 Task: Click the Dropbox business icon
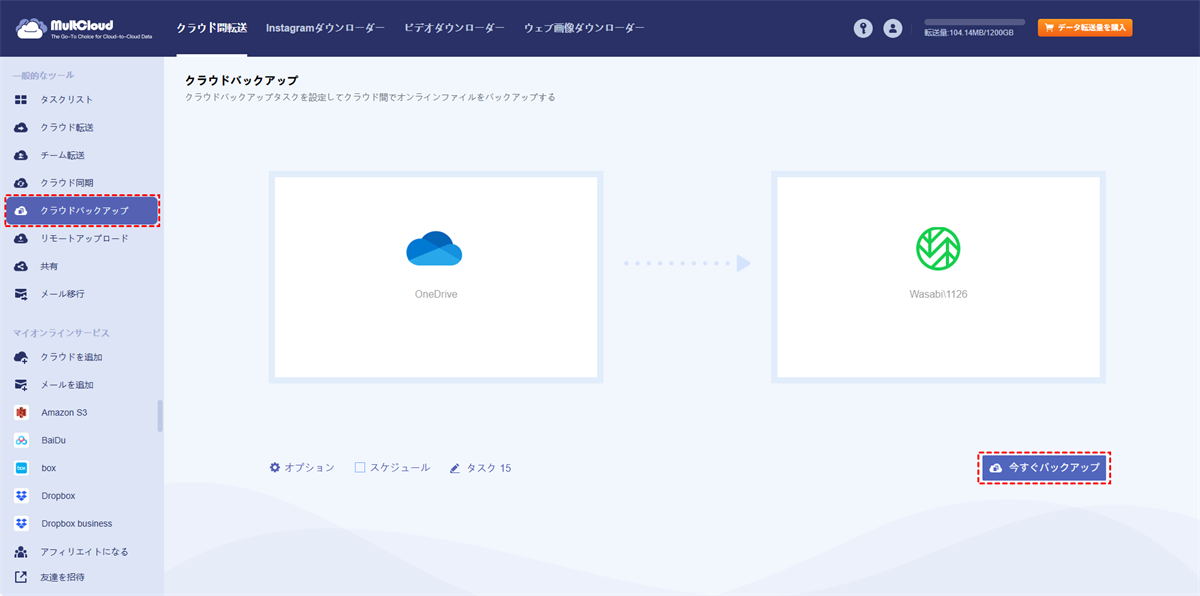(21, 524)
